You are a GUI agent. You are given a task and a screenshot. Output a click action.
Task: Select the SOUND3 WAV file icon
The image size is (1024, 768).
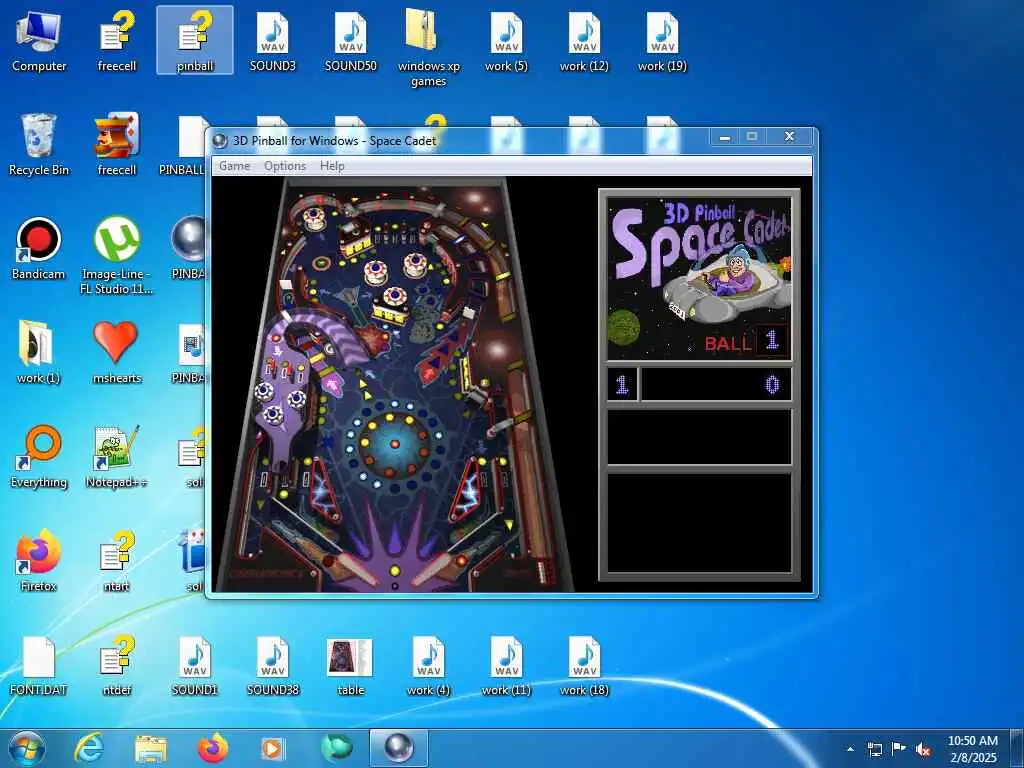(x=272, y=40)
